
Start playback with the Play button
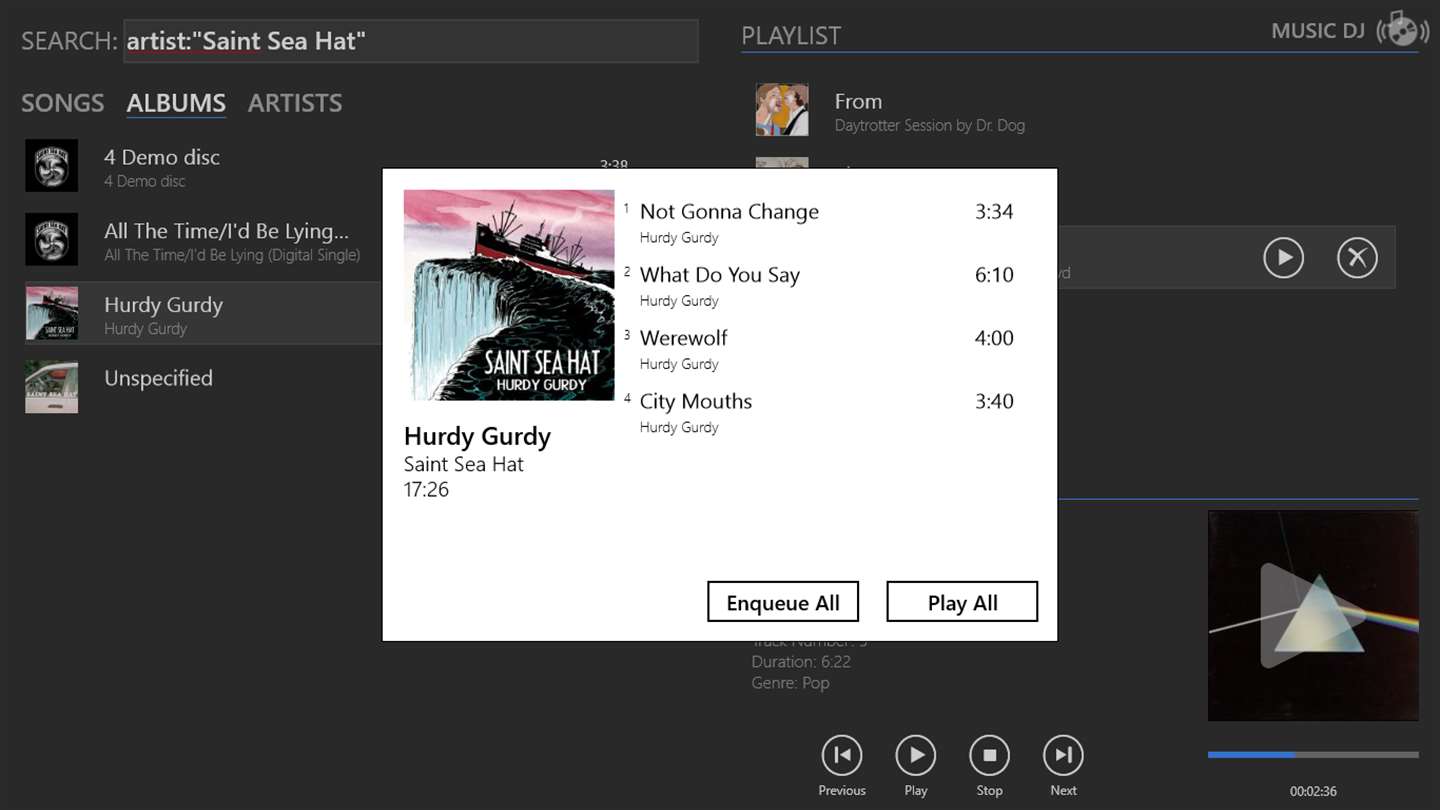916,756
